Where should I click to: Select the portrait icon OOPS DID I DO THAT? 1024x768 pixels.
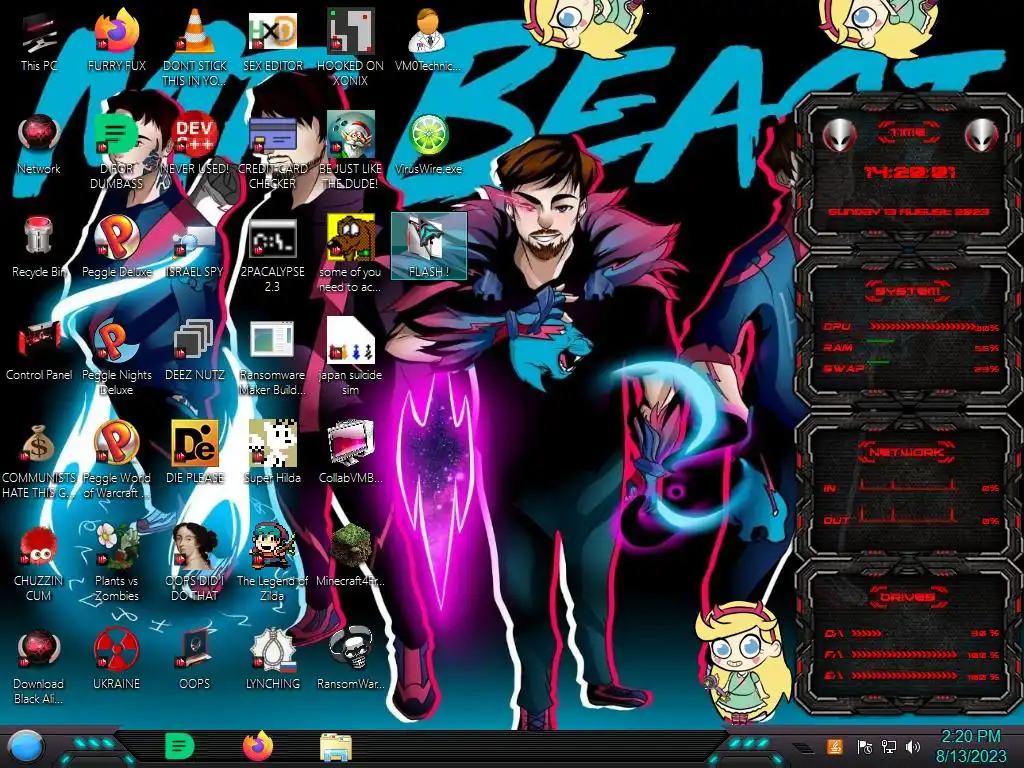click(x=195, y=564)
